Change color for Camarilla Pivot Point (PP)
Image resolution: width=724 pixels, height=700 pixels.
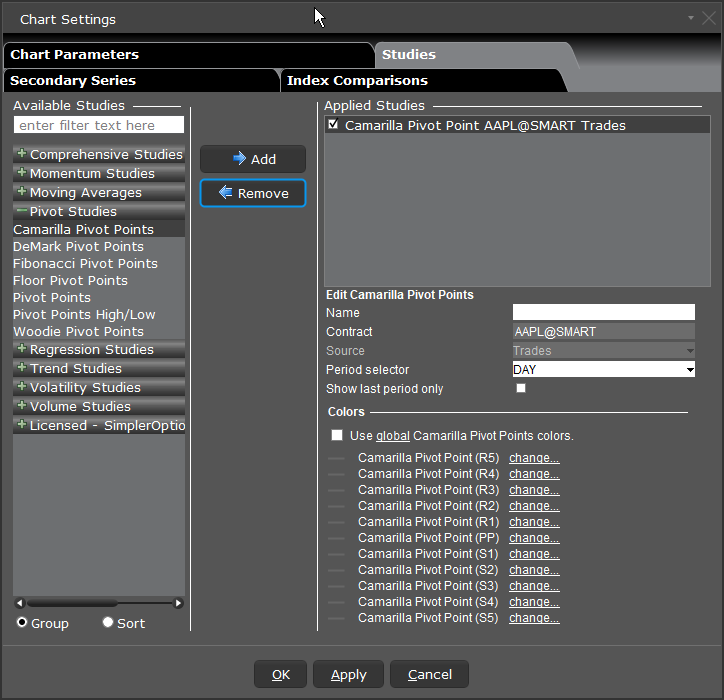[x=534, y=537]
